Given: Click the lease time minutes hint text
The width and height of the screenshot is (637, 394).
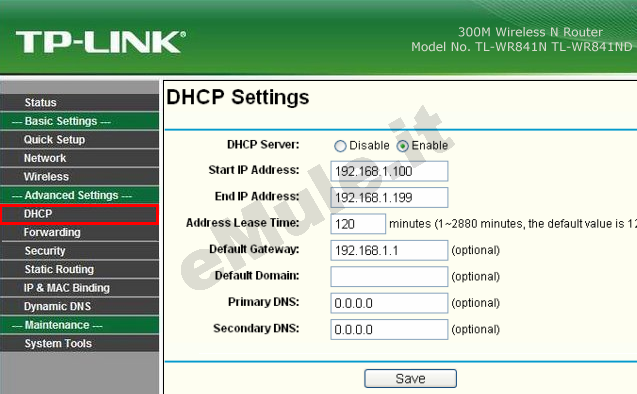Looking at the screenshot, I should click(x=513, y=224).
